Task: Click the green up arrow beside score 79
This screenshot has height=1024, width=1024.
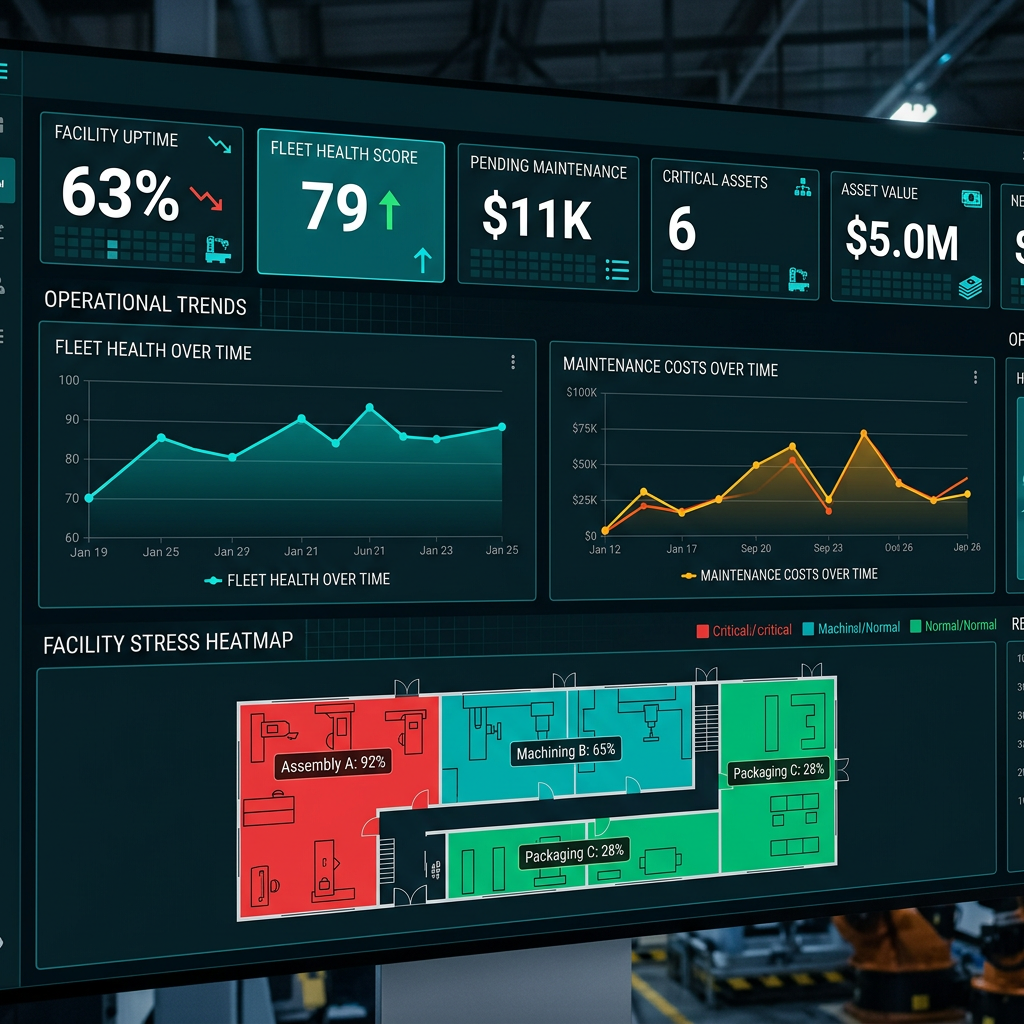Action: pos(389,211)
